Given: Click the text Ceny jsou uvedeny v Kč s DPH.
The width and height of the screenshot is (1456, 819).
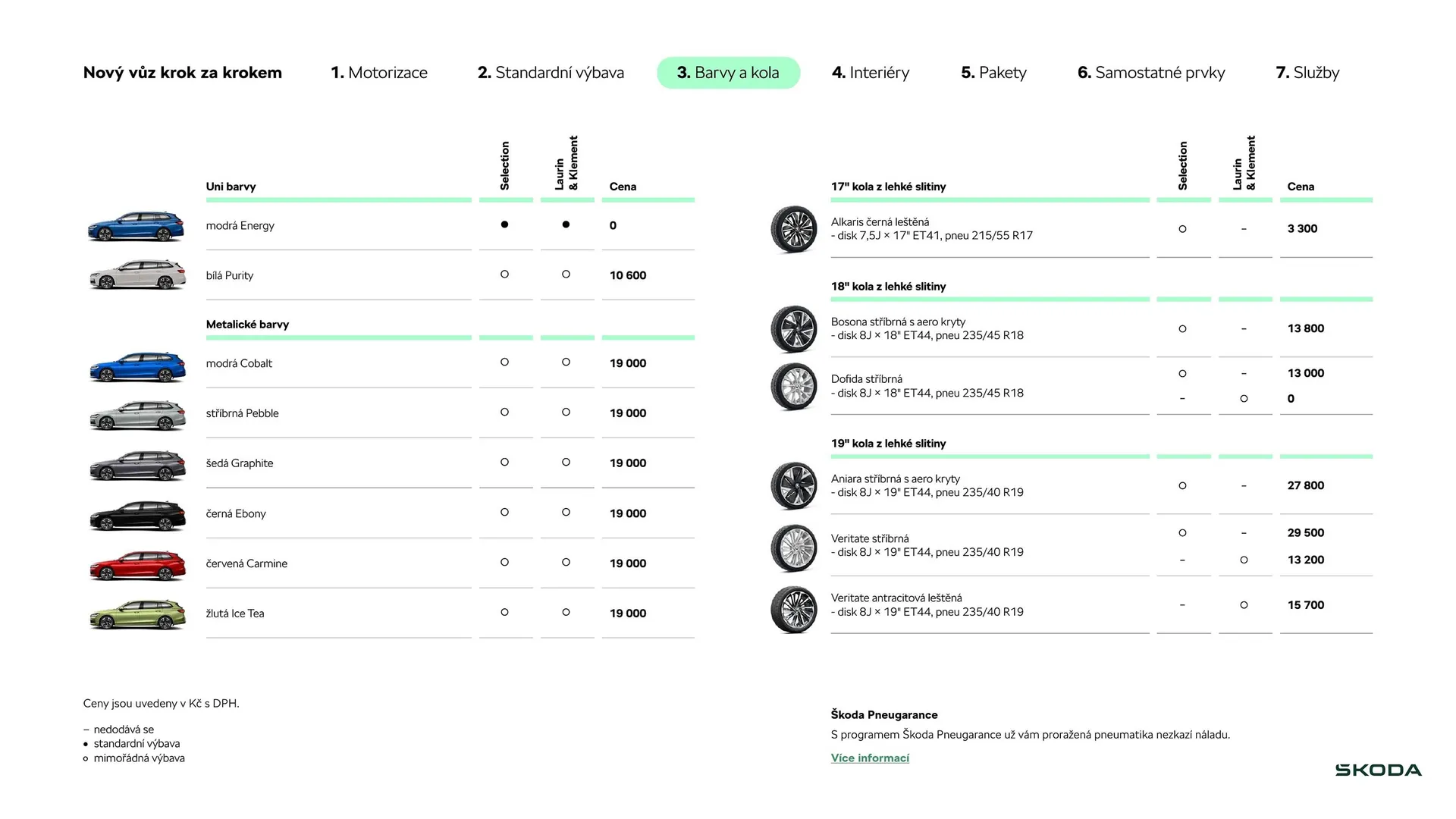Looking at the screenshot, I should (x=161, y=704).
